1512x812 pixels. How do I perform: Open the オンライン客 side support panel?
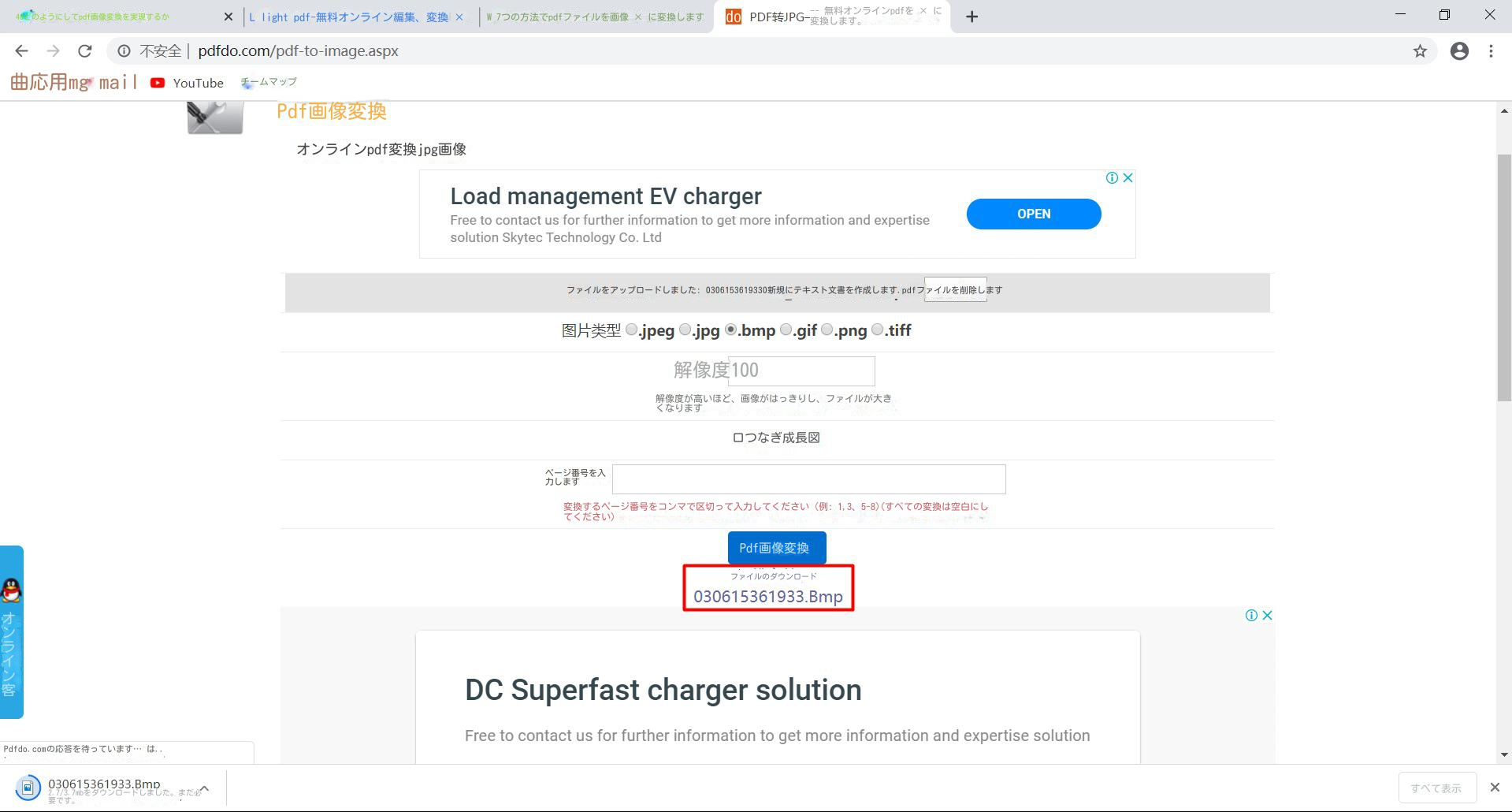tap(11, 632)
